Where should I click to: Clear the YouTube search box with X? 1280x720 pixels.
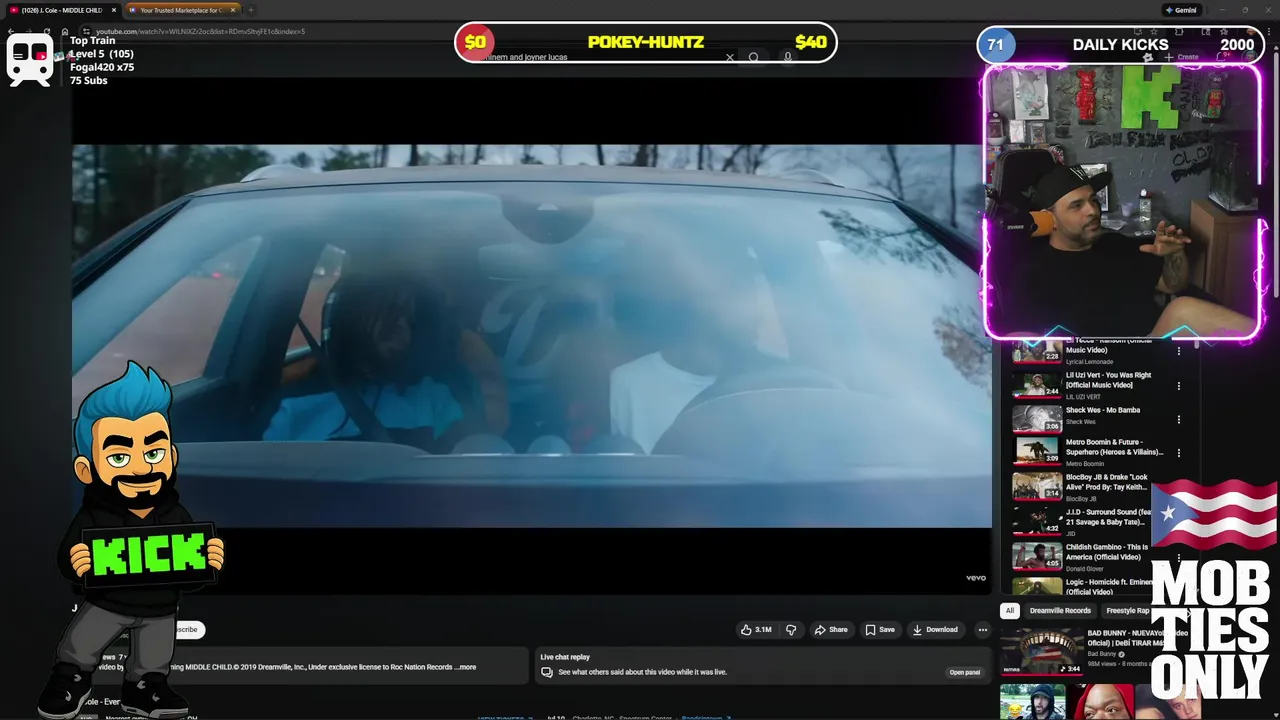coord(730,57)
